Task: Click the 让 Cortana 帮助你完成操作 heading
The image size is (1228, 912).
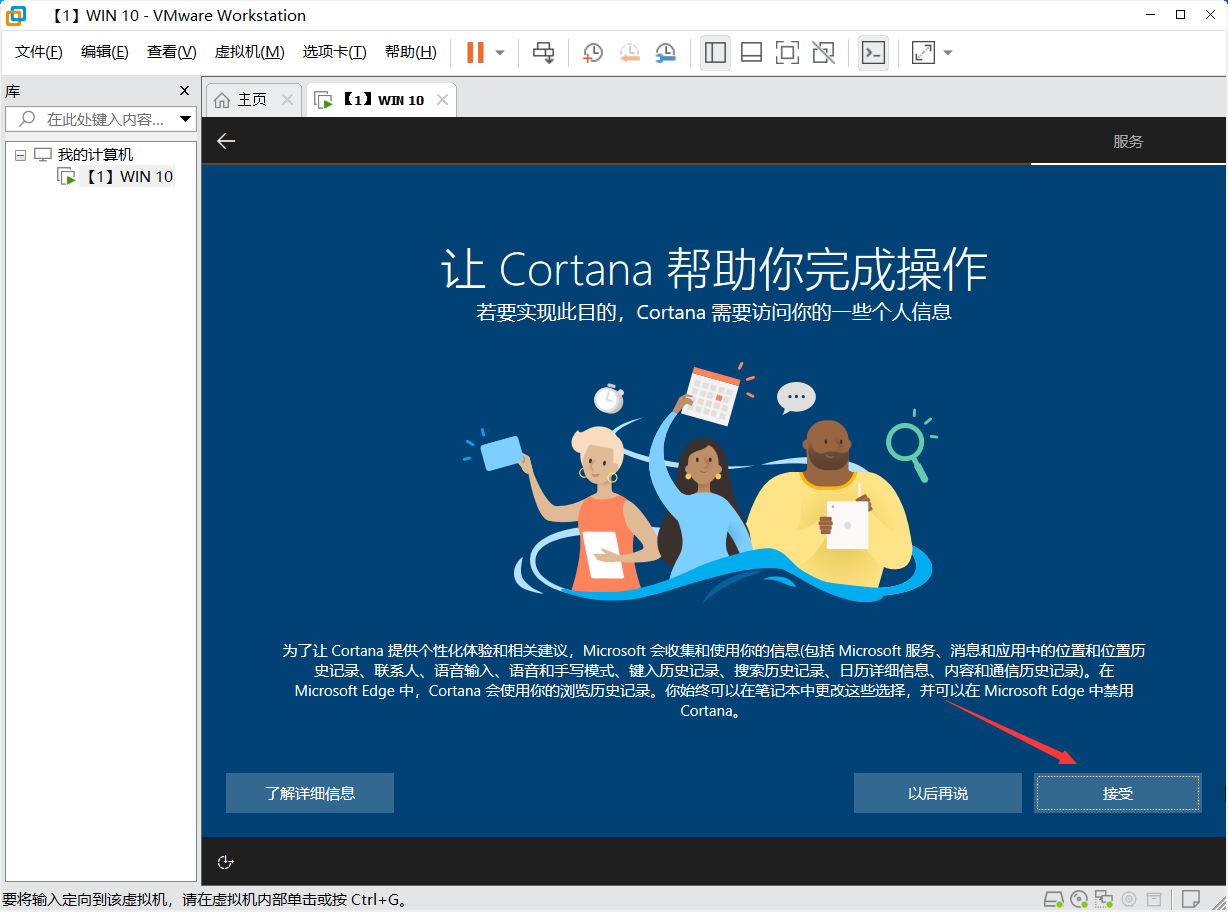Action: (714, 268)
